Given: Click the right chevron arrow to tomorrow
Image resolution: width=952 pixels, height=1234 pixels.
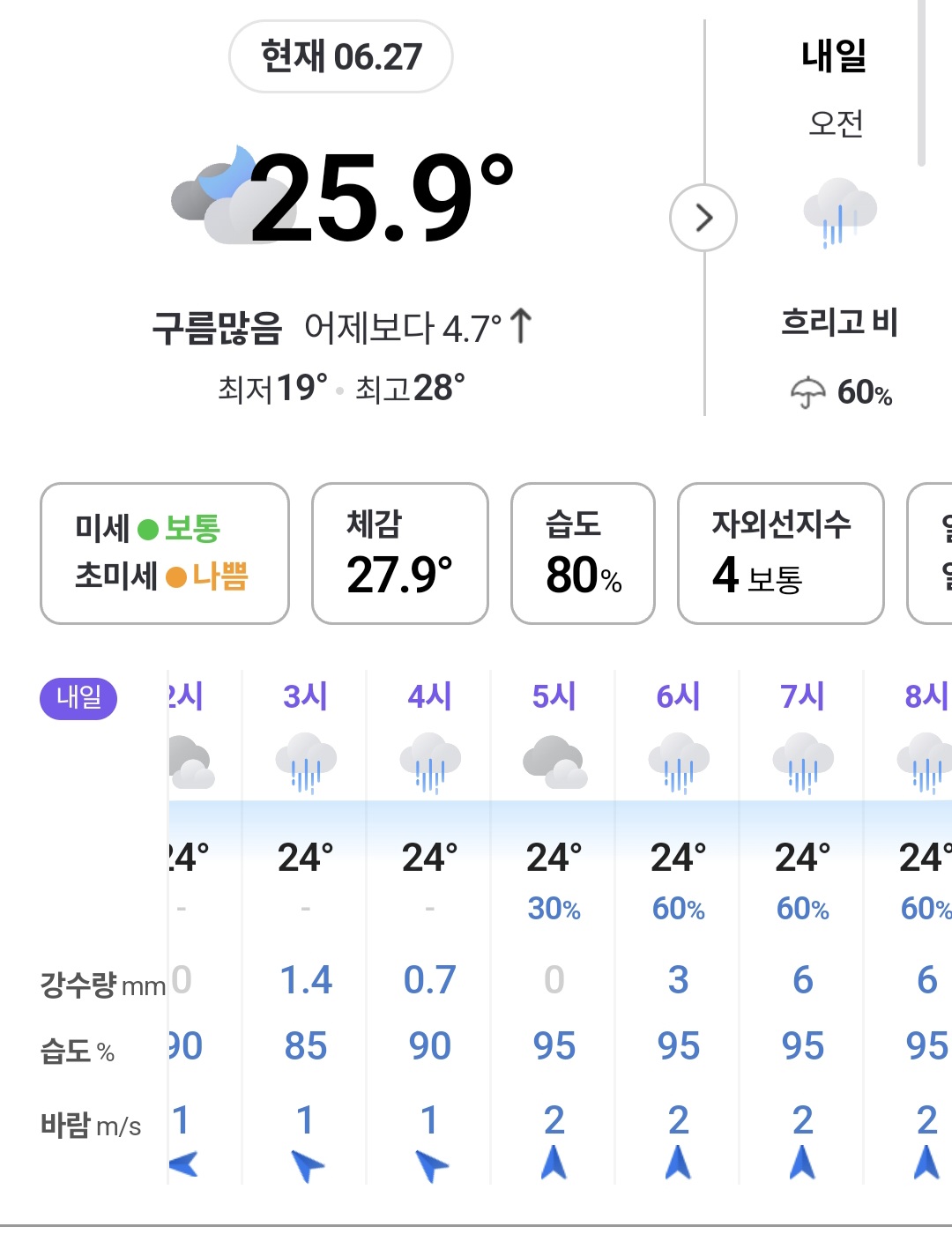Looking at the screenshot, I should pyautogui.click(x=703, y=218).
